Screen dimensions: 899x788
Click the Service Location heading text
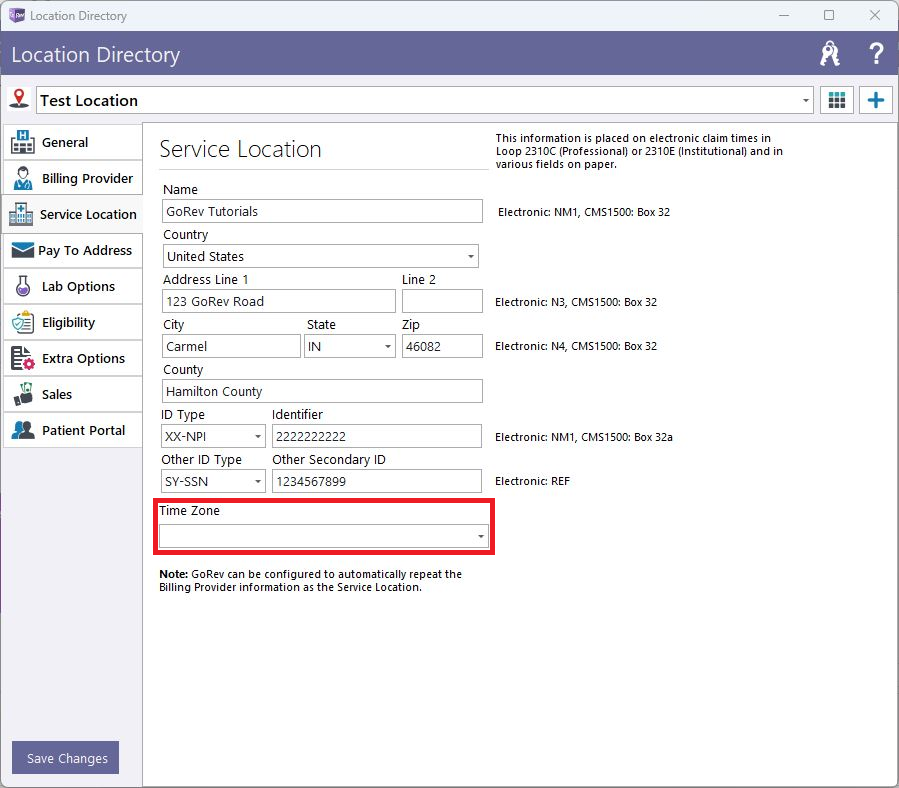pos(240,149)
